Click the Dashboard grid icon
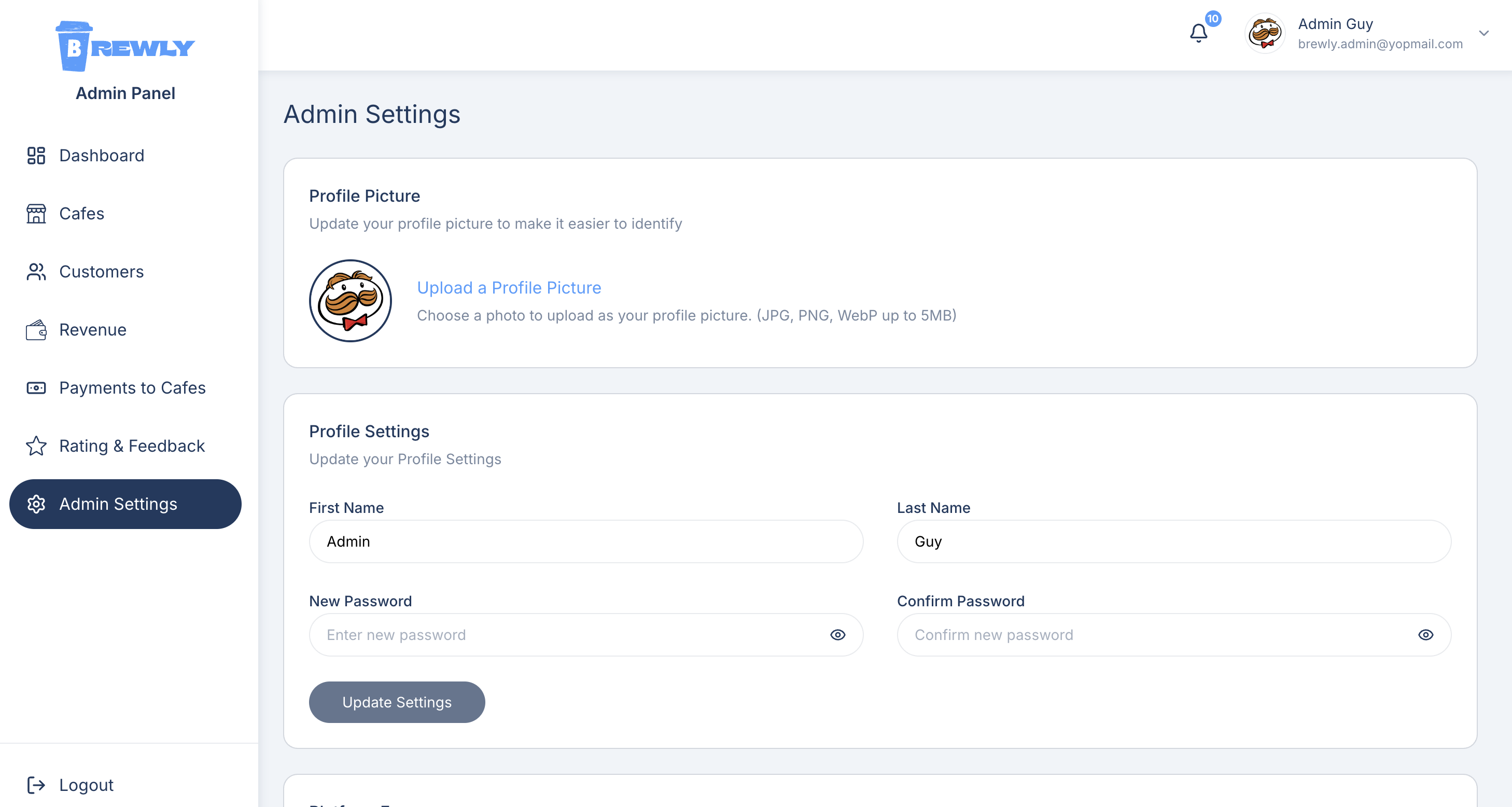1512x807 pixels. click(36, 156)
